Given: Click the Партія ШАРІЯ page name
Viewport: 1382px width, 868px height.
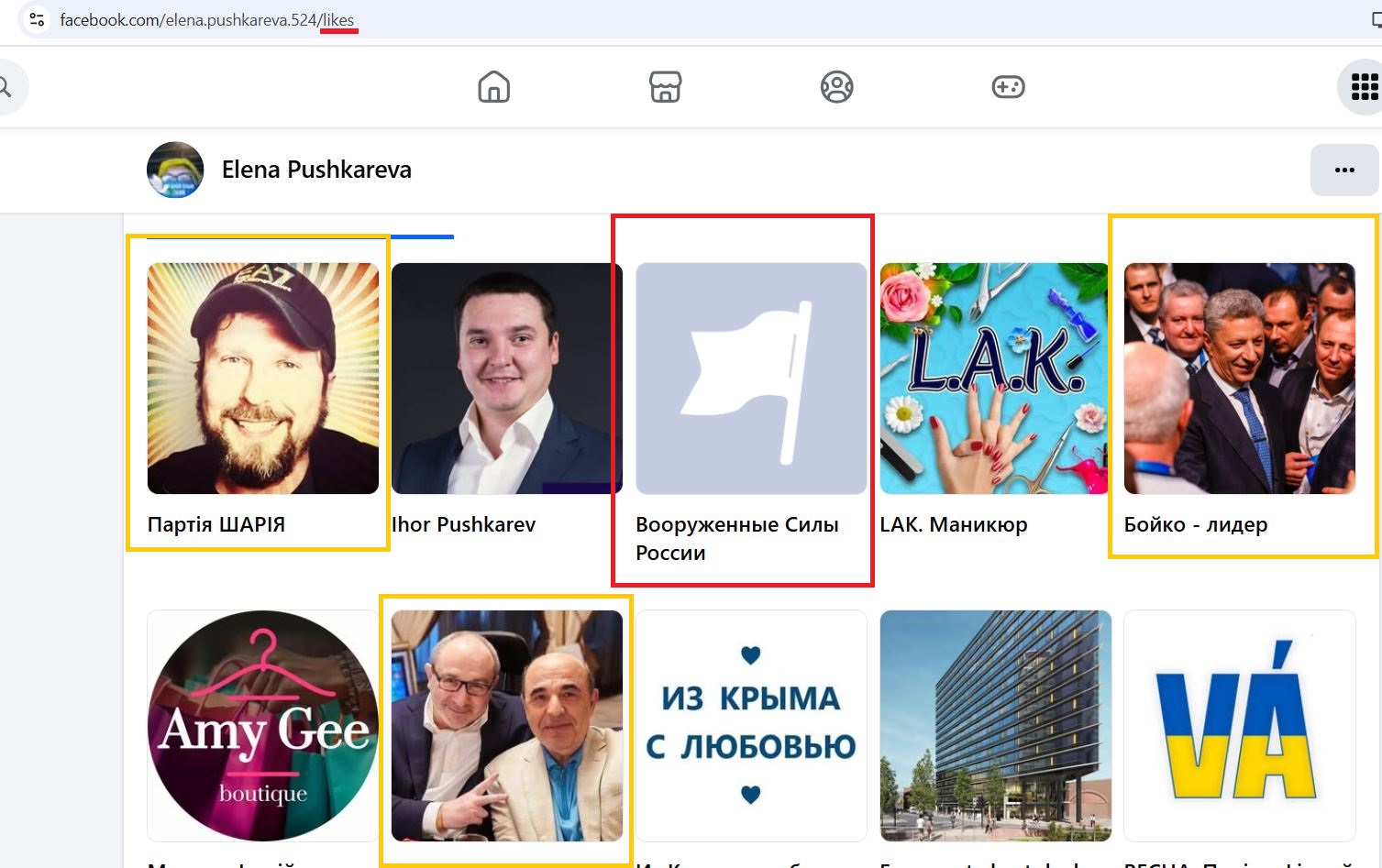Looking at the screenshot, I should 216,524.
